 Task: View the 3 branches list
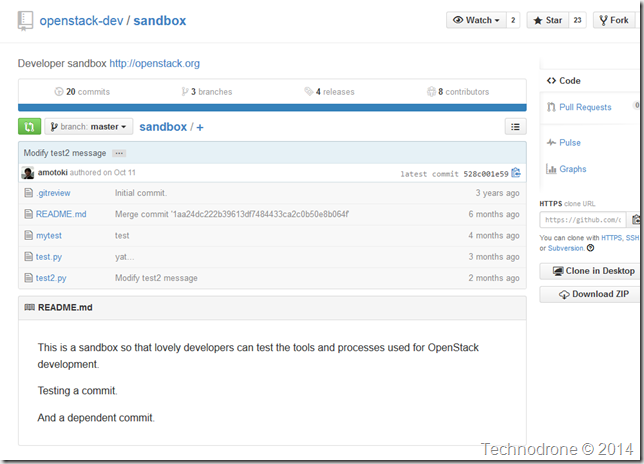tap(207, 92)
